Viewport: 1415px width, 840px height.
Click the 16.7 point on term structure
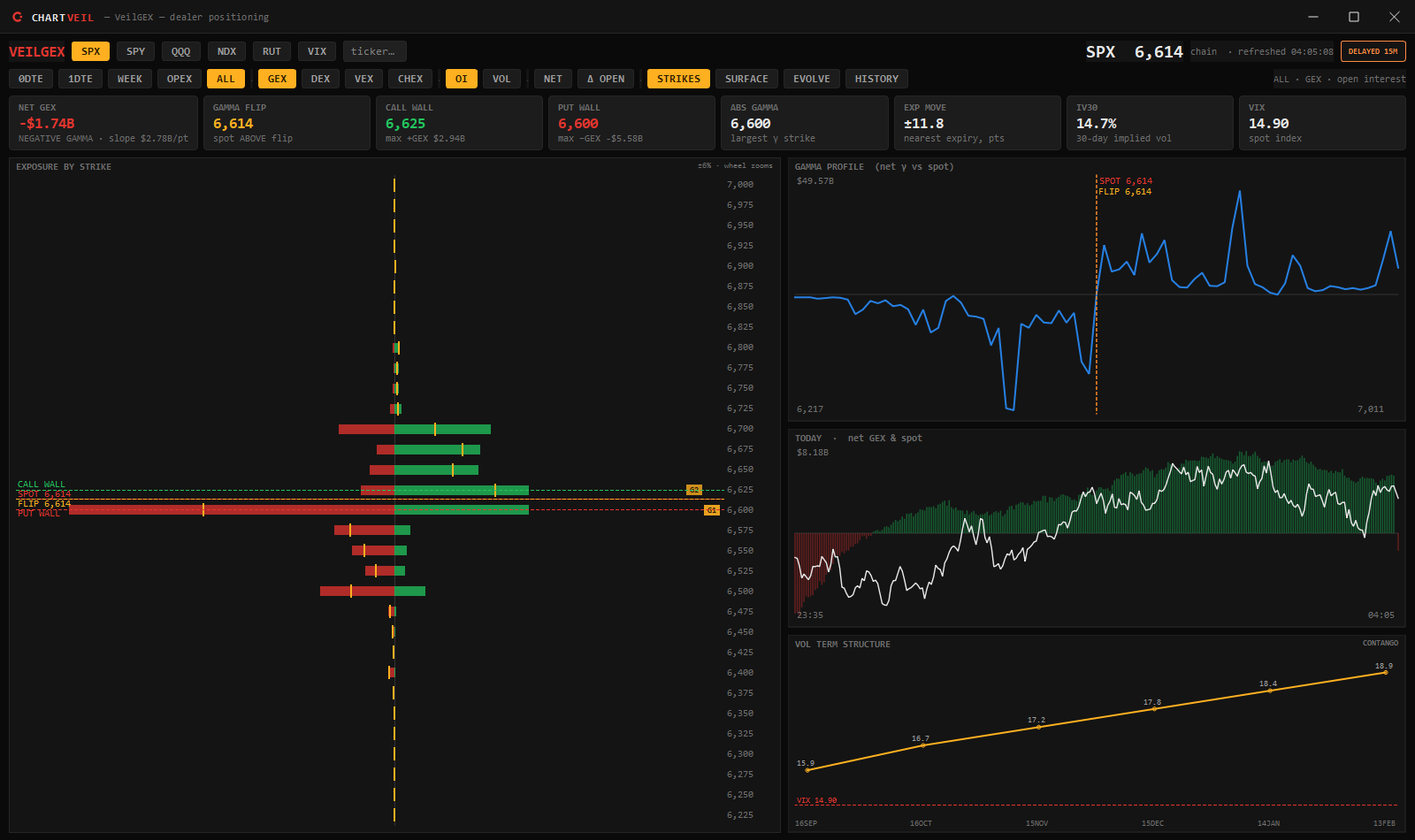(922, 745)
